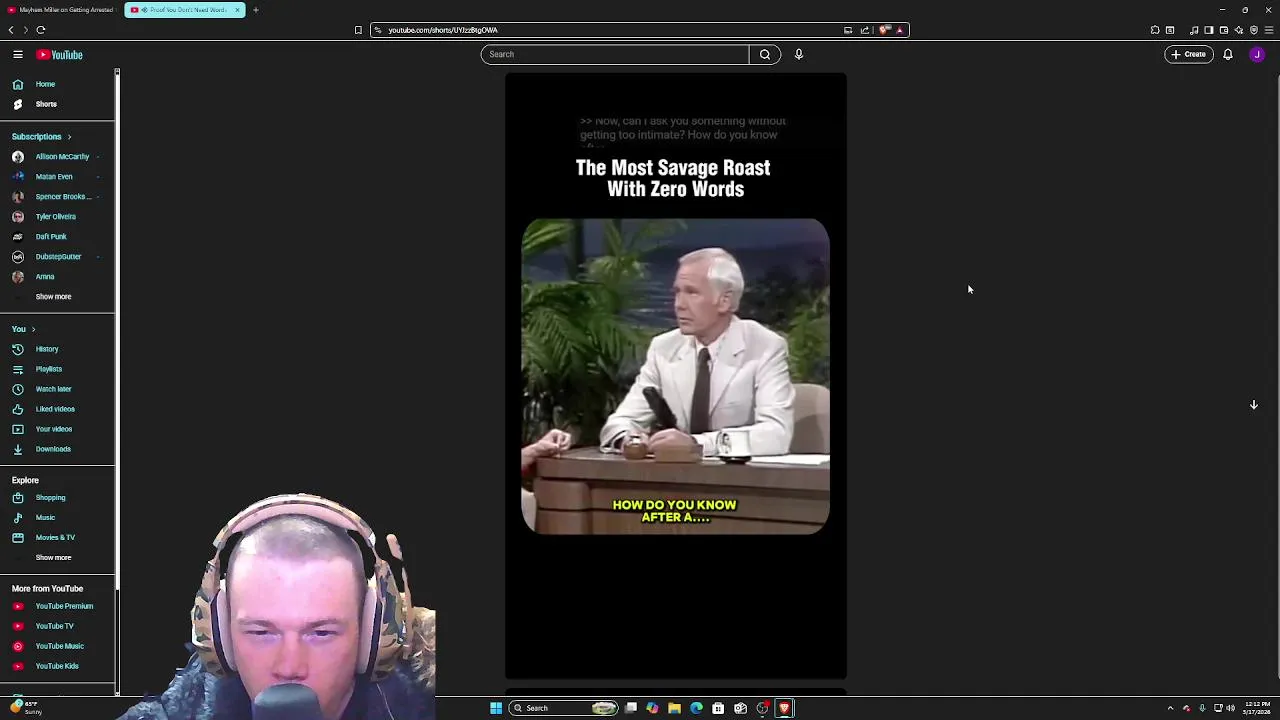The height and width of the screenshot is (720, 1280).
Task: Go to the YouTube logo home link
Action: [60, 55]
